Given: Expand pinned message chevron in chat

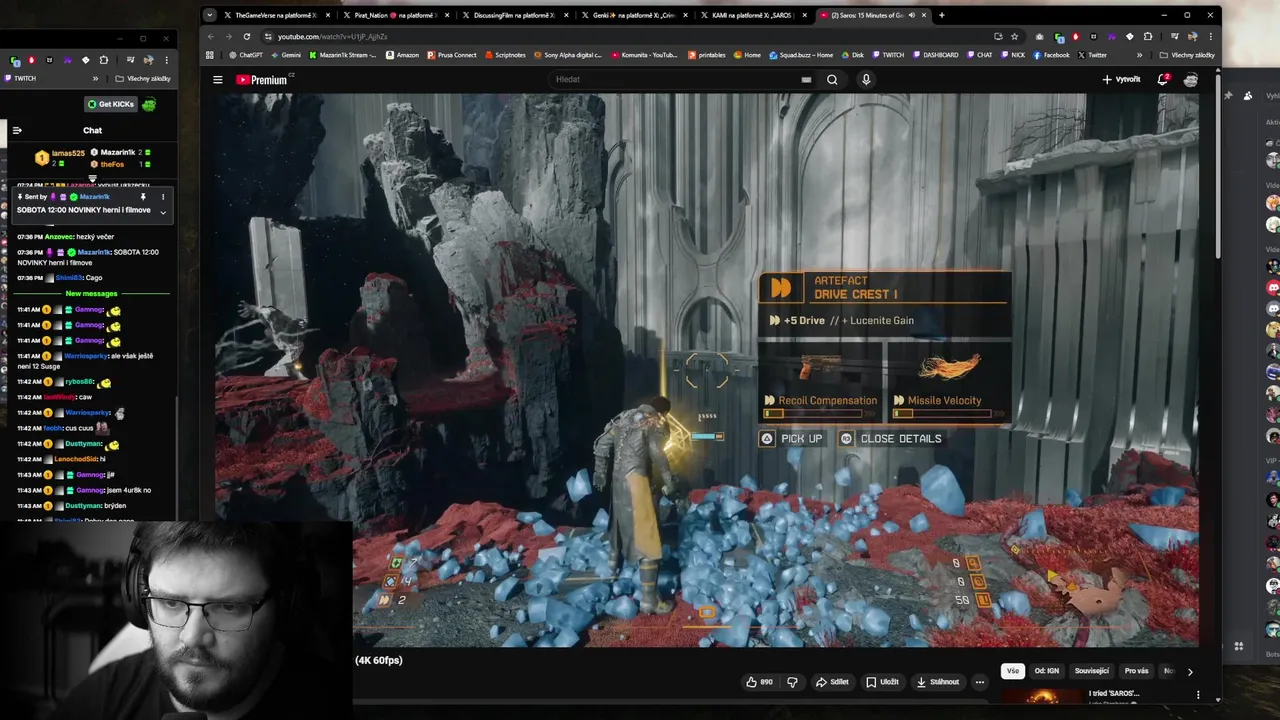Looking at the screenshot, I should click(x=163, y=212).
